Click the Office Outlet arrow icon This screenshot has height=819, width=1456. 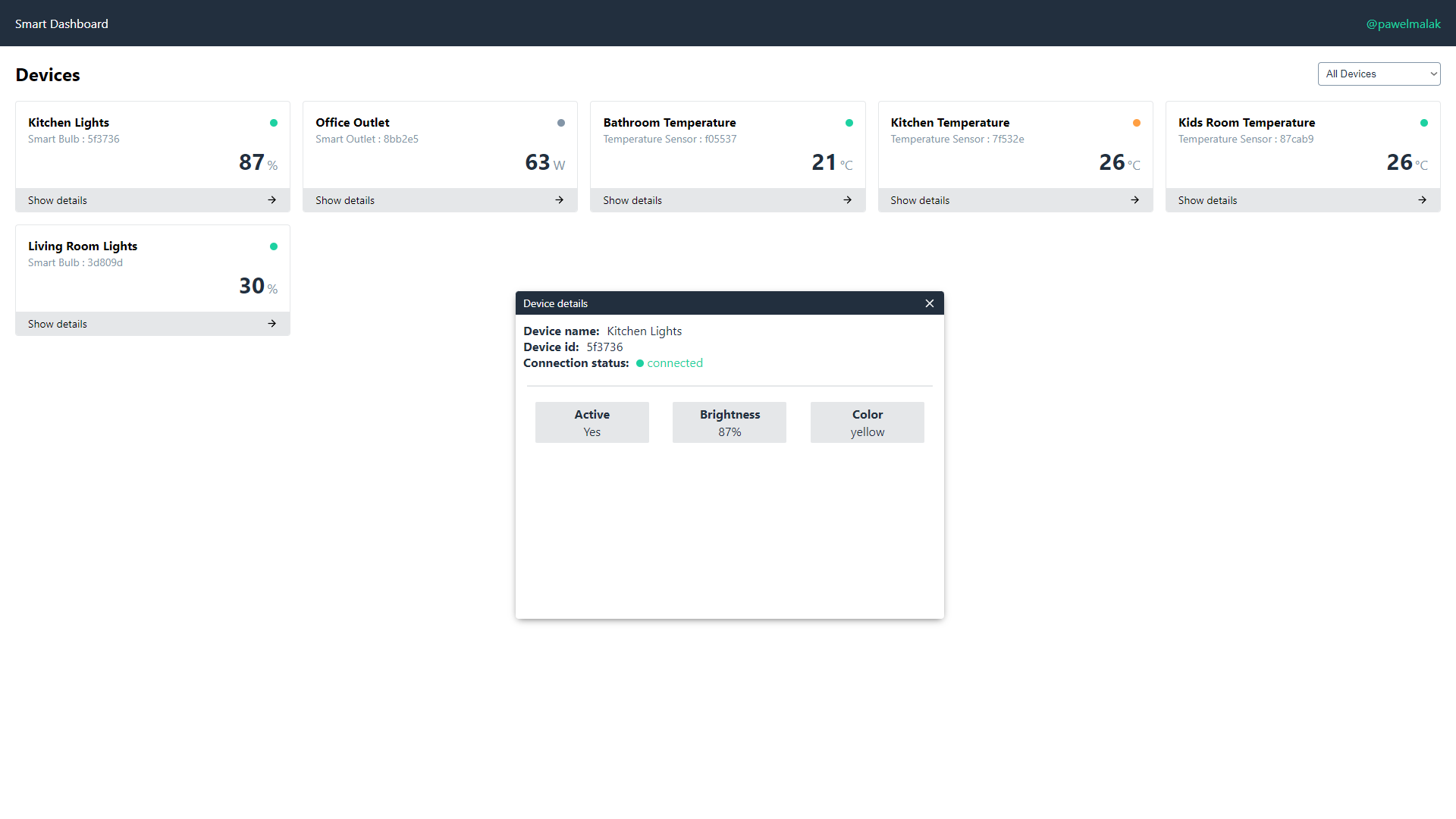click(559, 200)
